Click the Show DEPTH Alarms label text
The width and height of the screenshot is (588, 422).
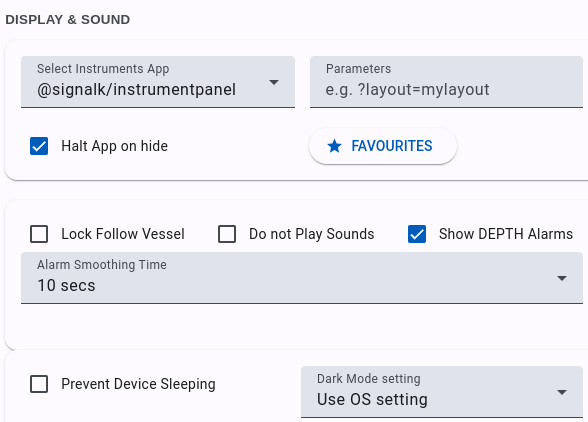pos(506,234)
